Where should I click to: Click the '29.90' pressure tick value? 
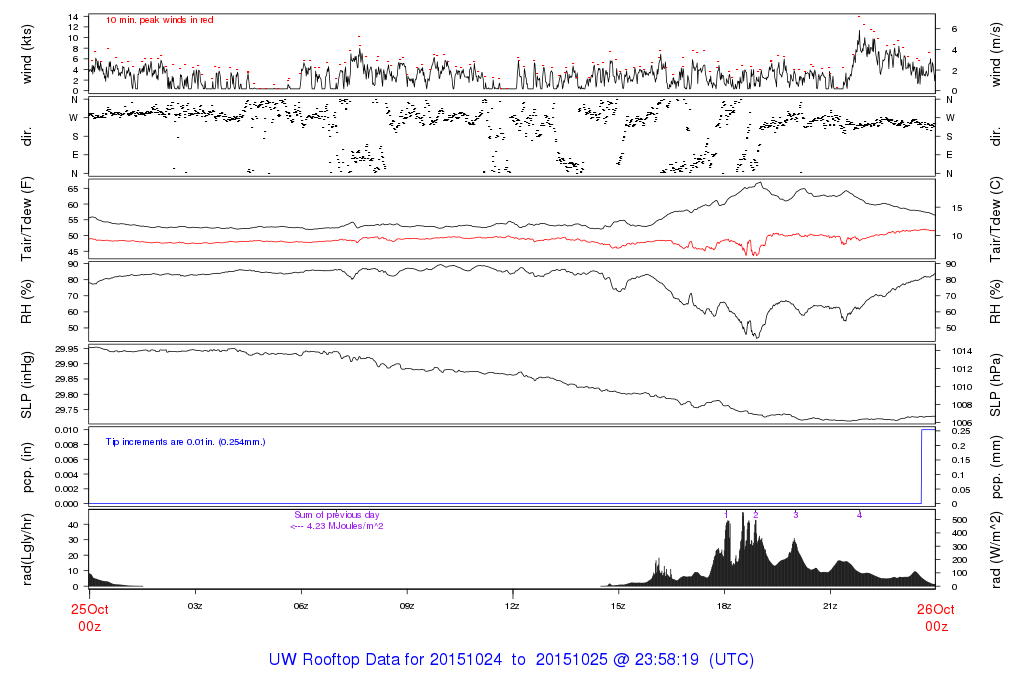click(x=67, y=364)
